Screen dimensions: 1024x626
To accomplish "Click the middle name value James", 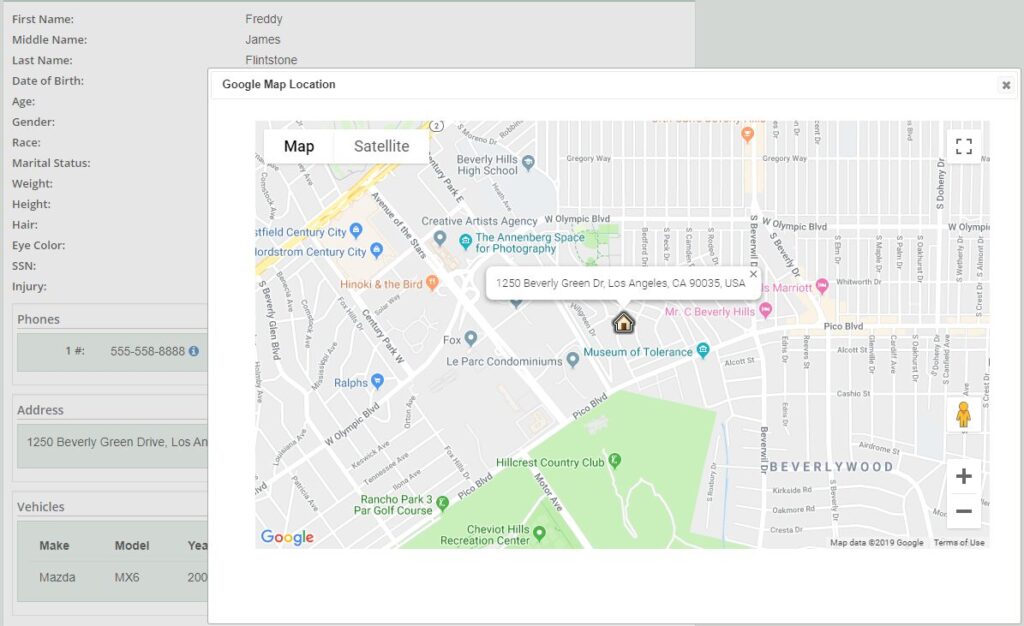I will coord(263,40).
